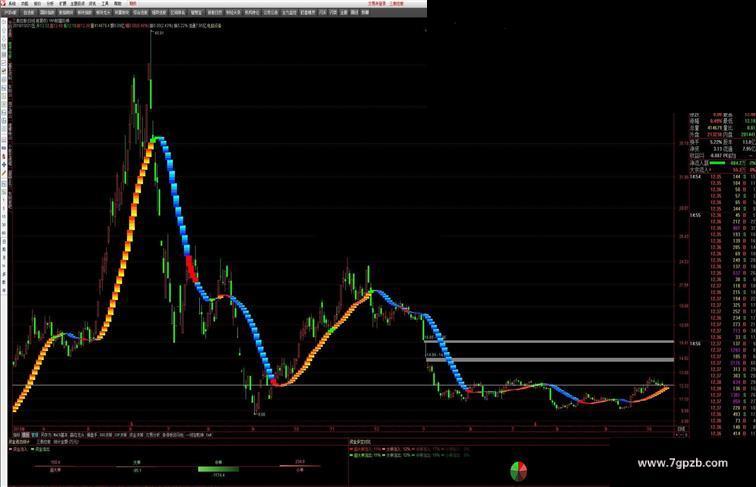Open the 系统 menu
This screenshot has height=487, width=756.
12,3
